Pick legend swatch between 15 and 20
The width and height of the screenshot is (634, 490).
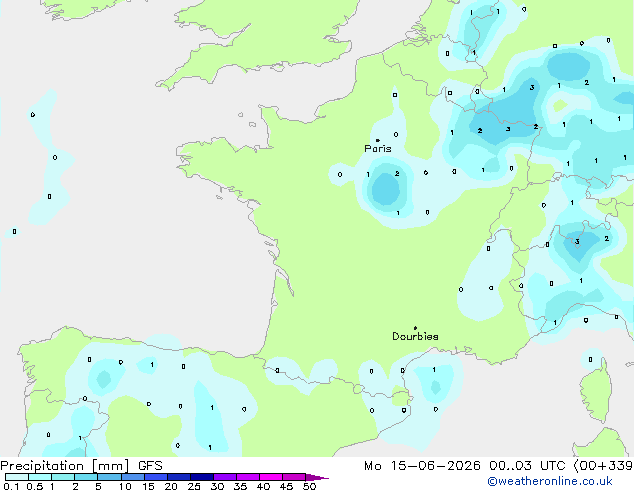pyautogui.click(x=156, y=477)
